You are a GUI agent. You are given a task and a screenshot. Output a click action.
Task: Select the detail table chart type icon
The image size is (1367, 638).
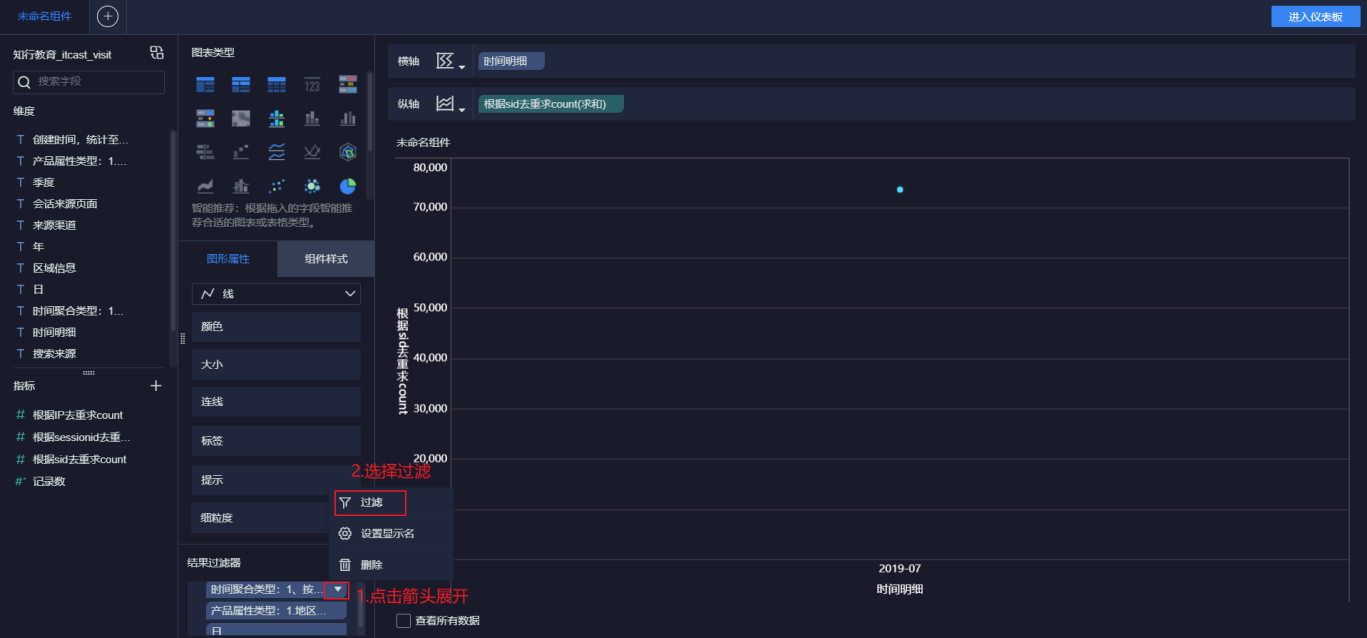[x=277, y=84]
